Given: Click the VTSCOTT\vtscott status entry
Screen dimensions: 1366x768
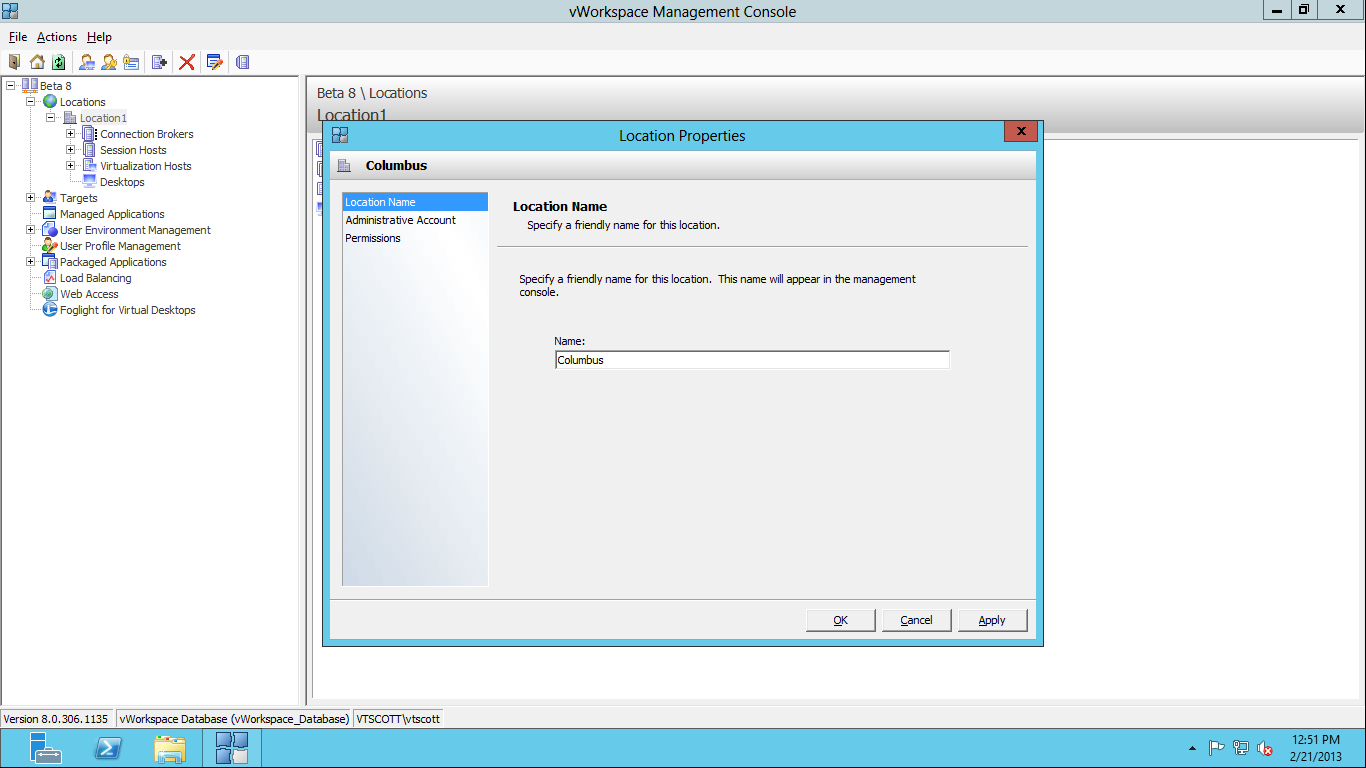Looking at the screenshot, I should tap(398, 719).
